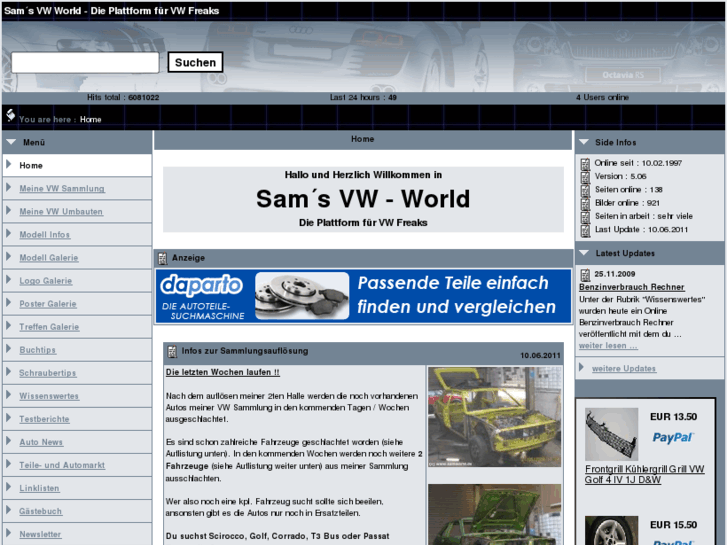Click the breadcrumb icon beside 'You are here'

tap(11, 115)
